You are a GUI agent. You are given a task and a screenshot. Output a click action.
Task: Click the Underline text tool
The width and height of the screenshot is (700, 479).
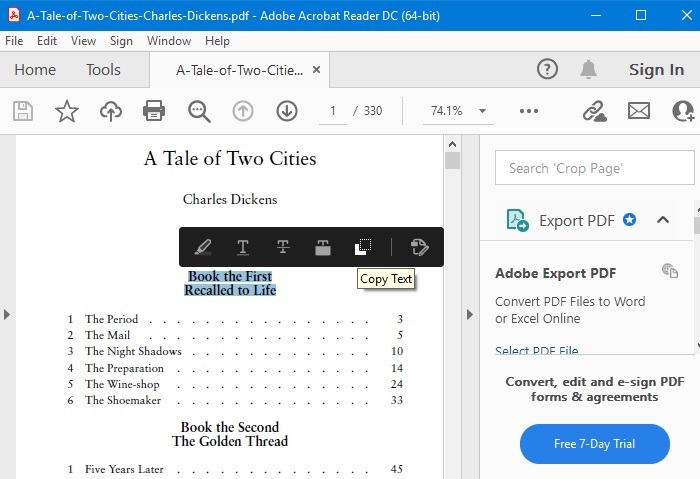pos(243,247)
